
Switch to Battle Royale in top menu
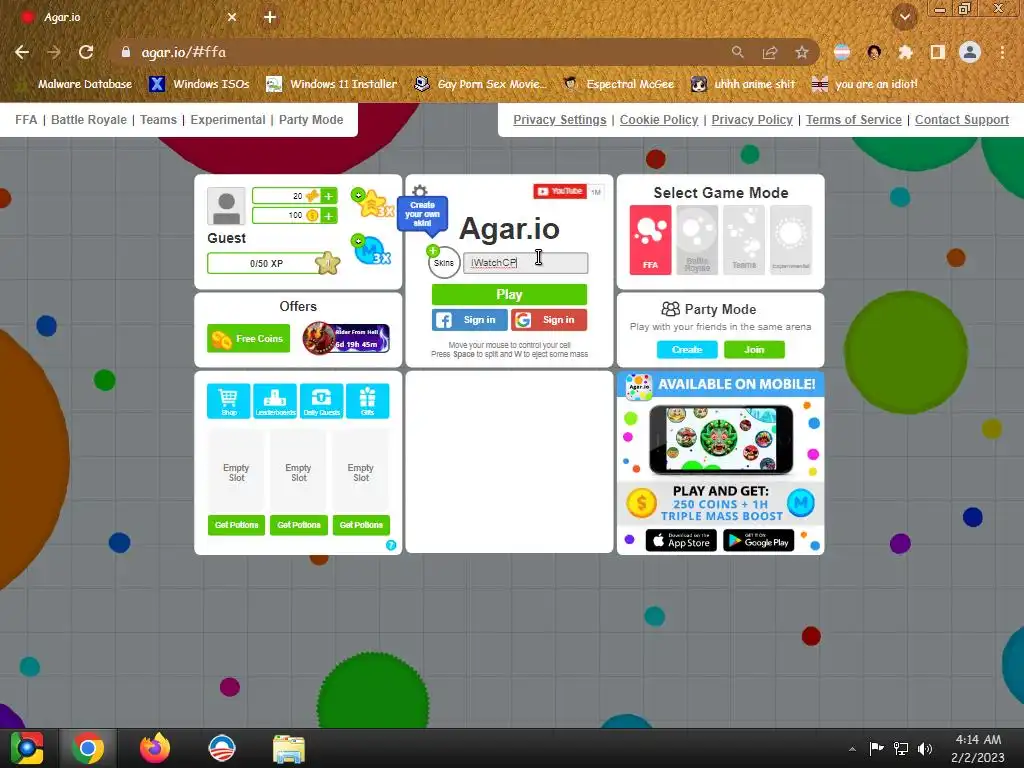tap(89, 120)
